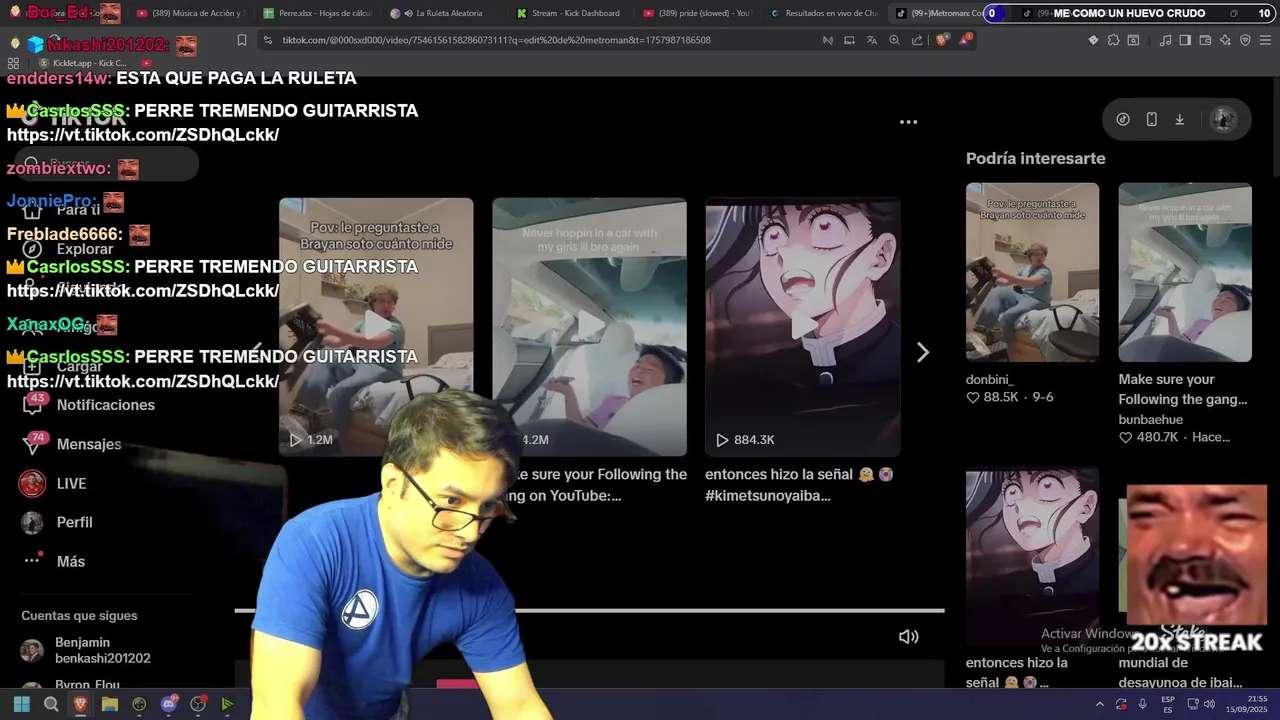Click the translate page icon
1280x720 pixels.
[871, 40]
